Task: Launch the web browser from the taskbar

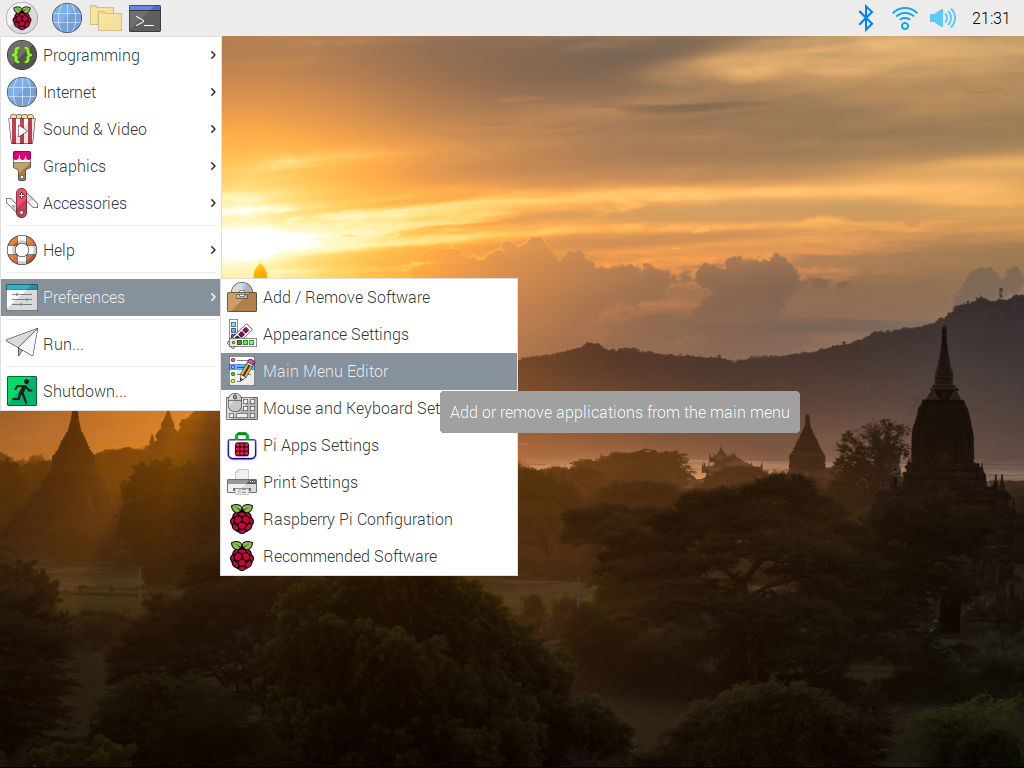Action: click(x=64, y=18)
